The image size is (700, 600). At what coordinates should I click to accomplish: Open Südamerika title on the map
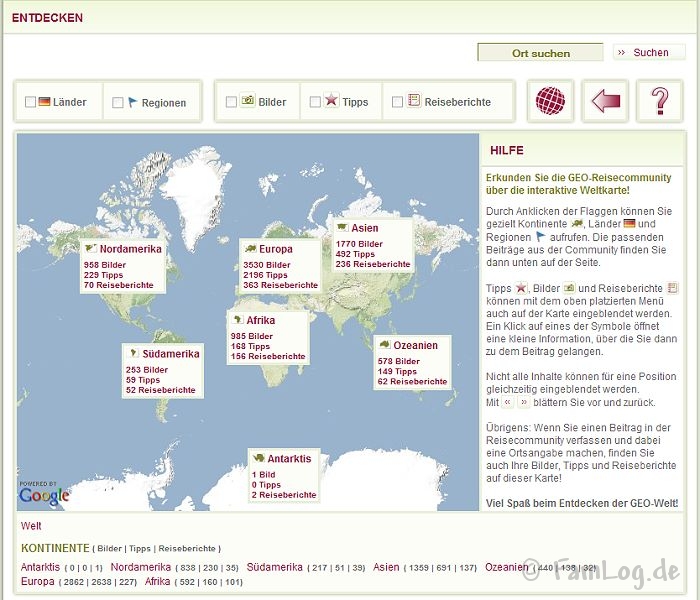pyautogui.click(x=171, y=354)
